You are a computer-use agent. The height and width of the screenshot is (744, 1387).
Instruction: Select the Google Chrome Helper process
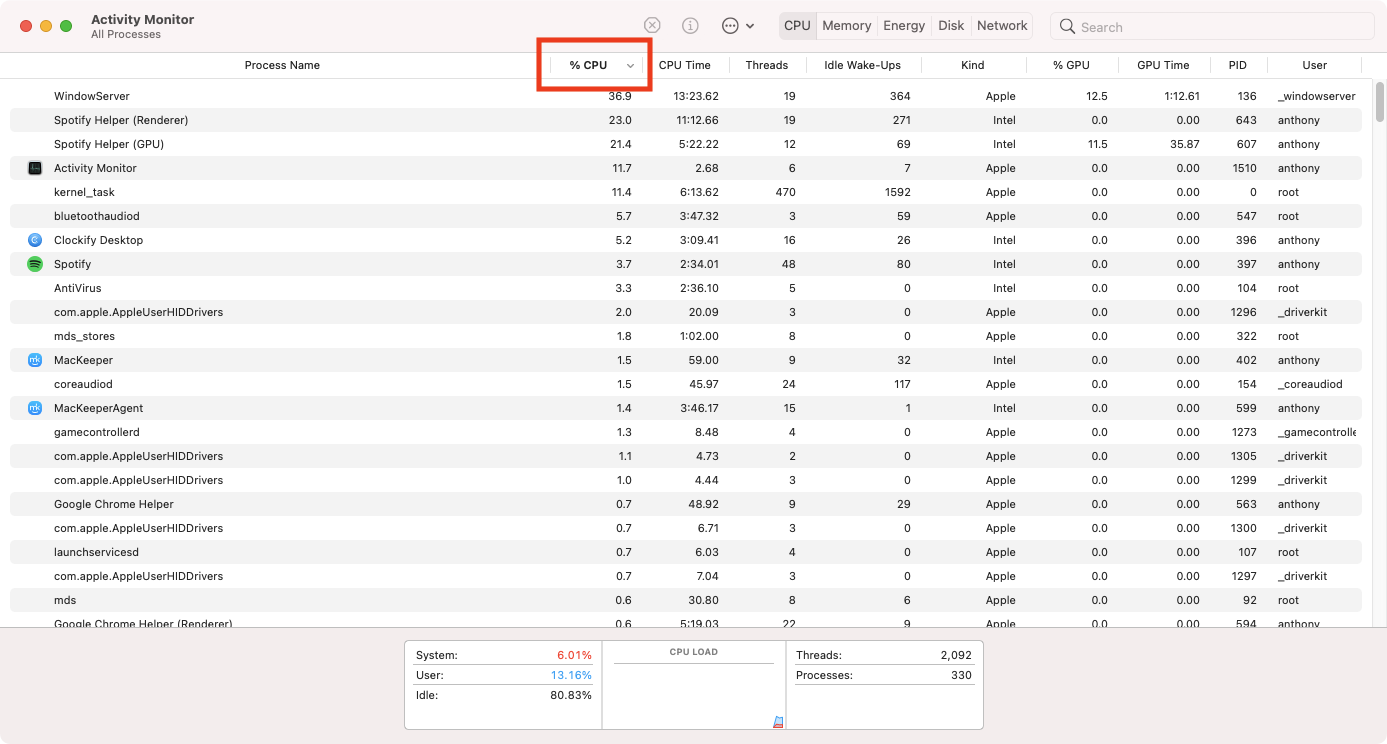coord(685,504)
